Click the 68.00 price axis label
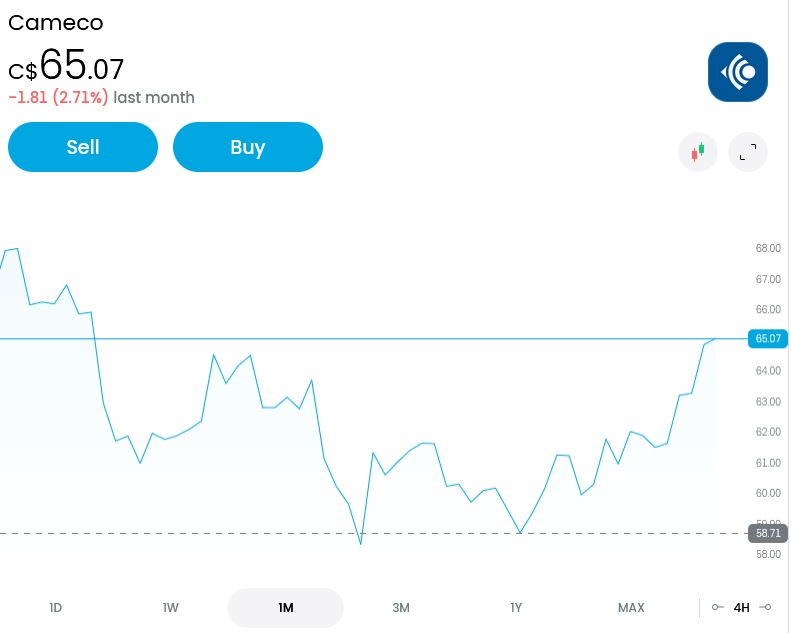Screen dimensions: 791x633 [767, 248]
